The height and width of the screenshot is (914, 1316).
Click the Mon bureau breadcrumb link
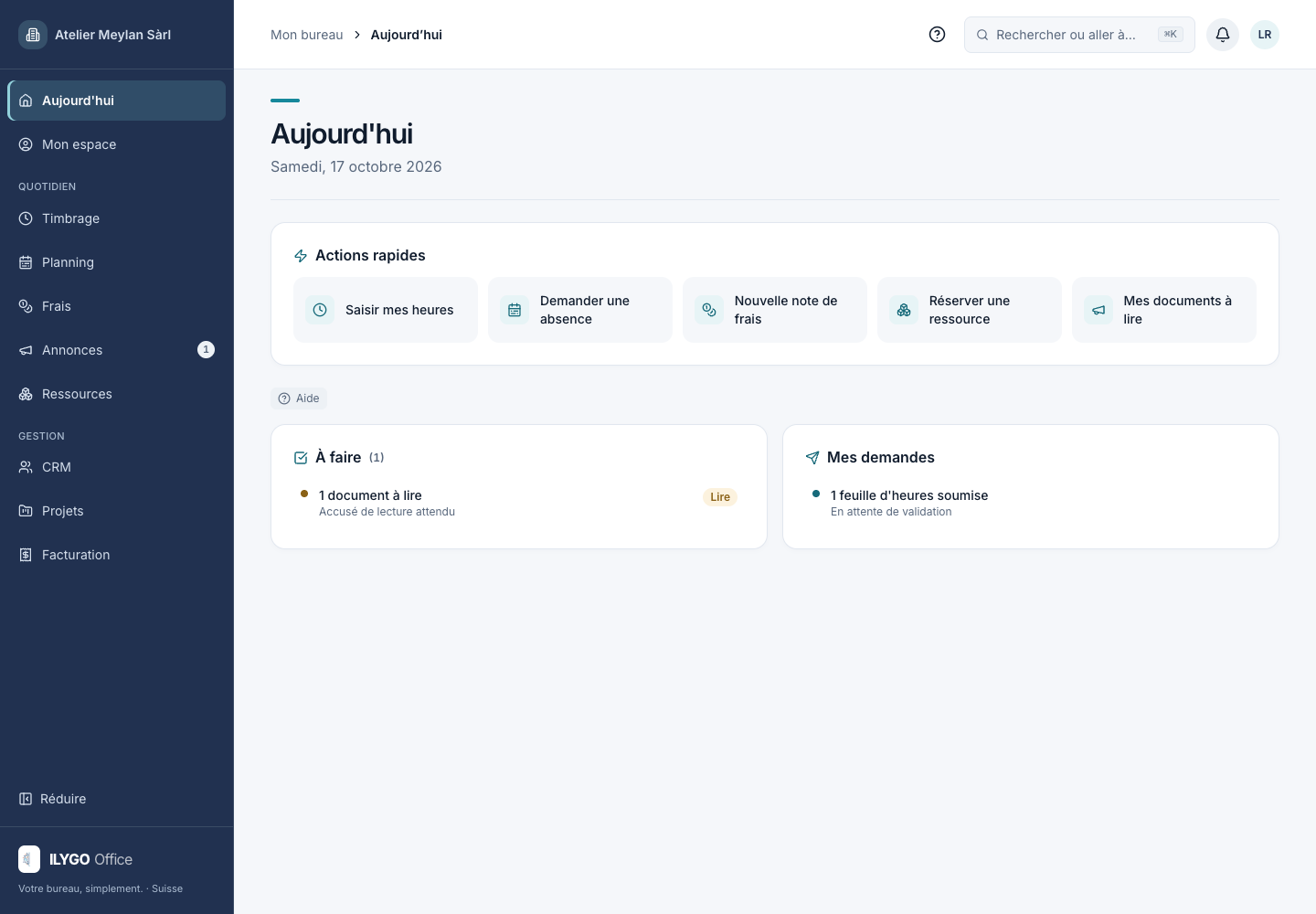pyautogui.click(x=307, y=35)
